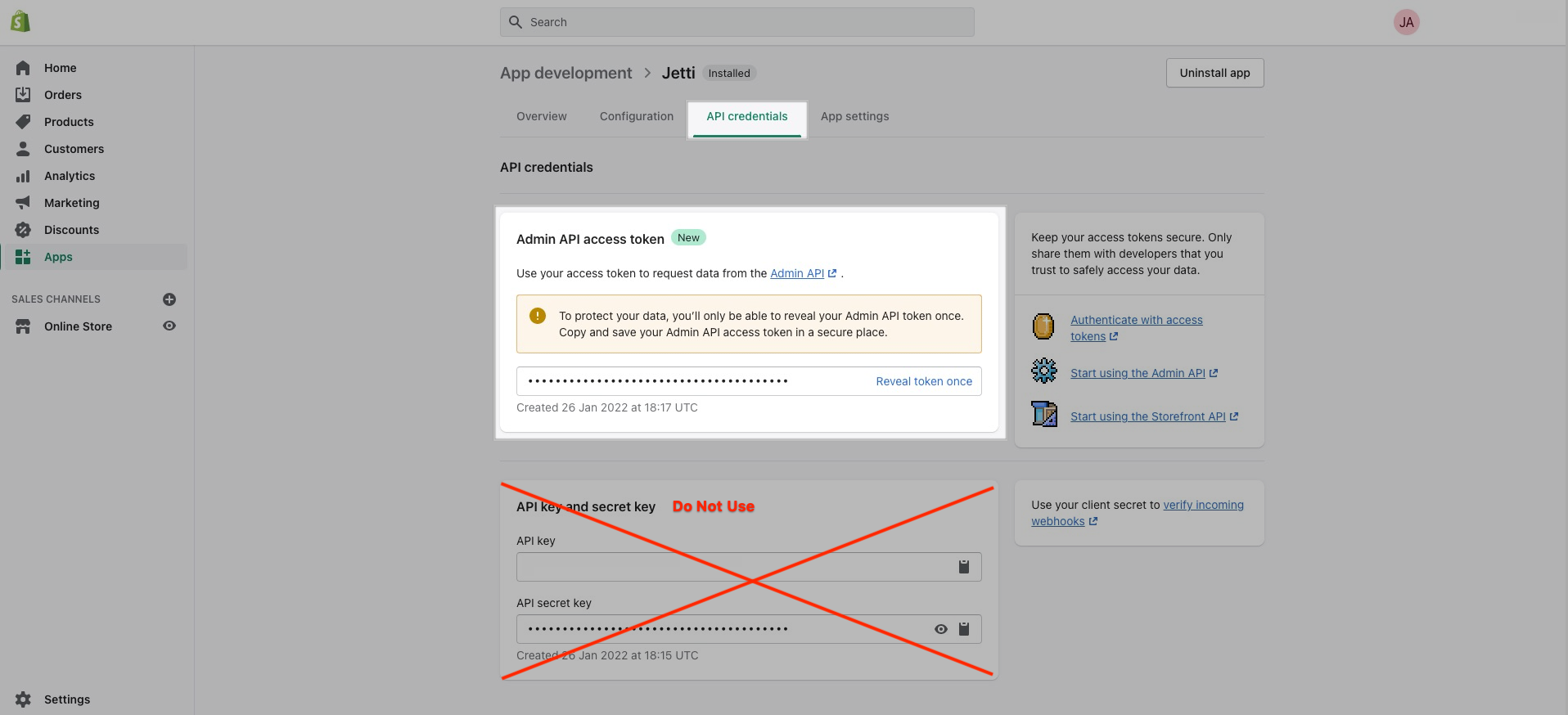Open Products in the sidebar

69,122
